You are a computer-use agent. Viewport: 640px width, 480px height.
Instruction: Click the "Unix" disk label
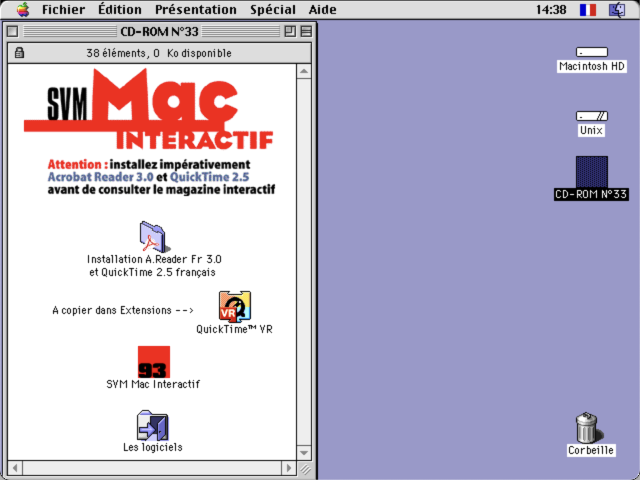(x=591, y=130)
